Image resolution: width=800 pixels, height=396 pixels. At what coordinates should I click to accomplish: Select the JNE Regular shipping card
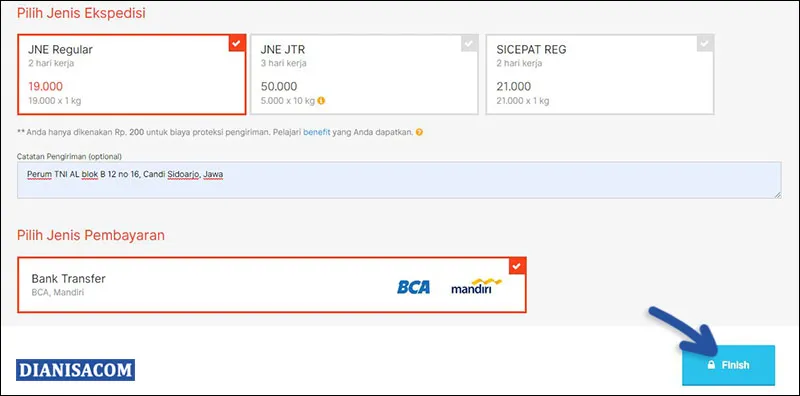tap(132, 75)
